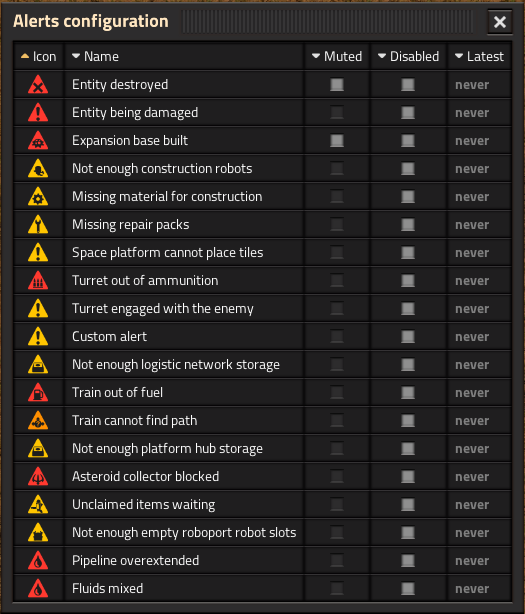Sort by the Icon column header
The height and width of the screenshot is (614, 525).
[x=39, y=56]
